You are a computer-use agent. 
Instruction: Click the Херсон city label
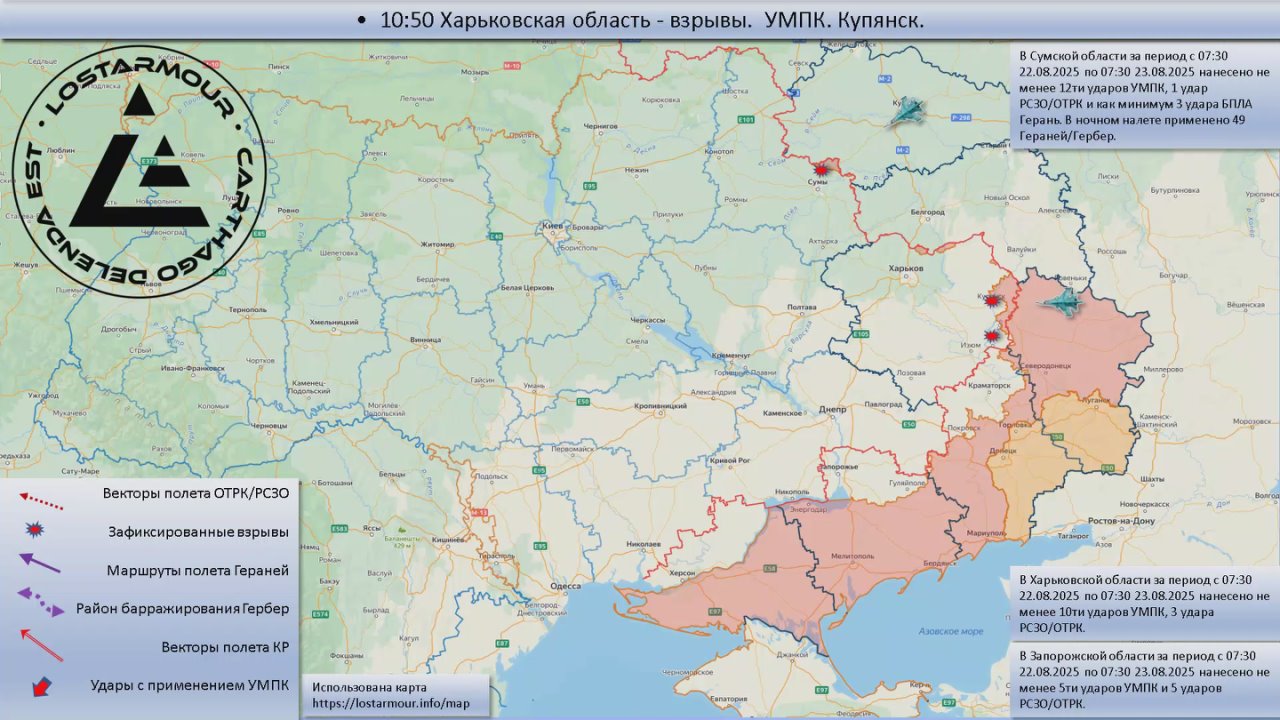682,571
